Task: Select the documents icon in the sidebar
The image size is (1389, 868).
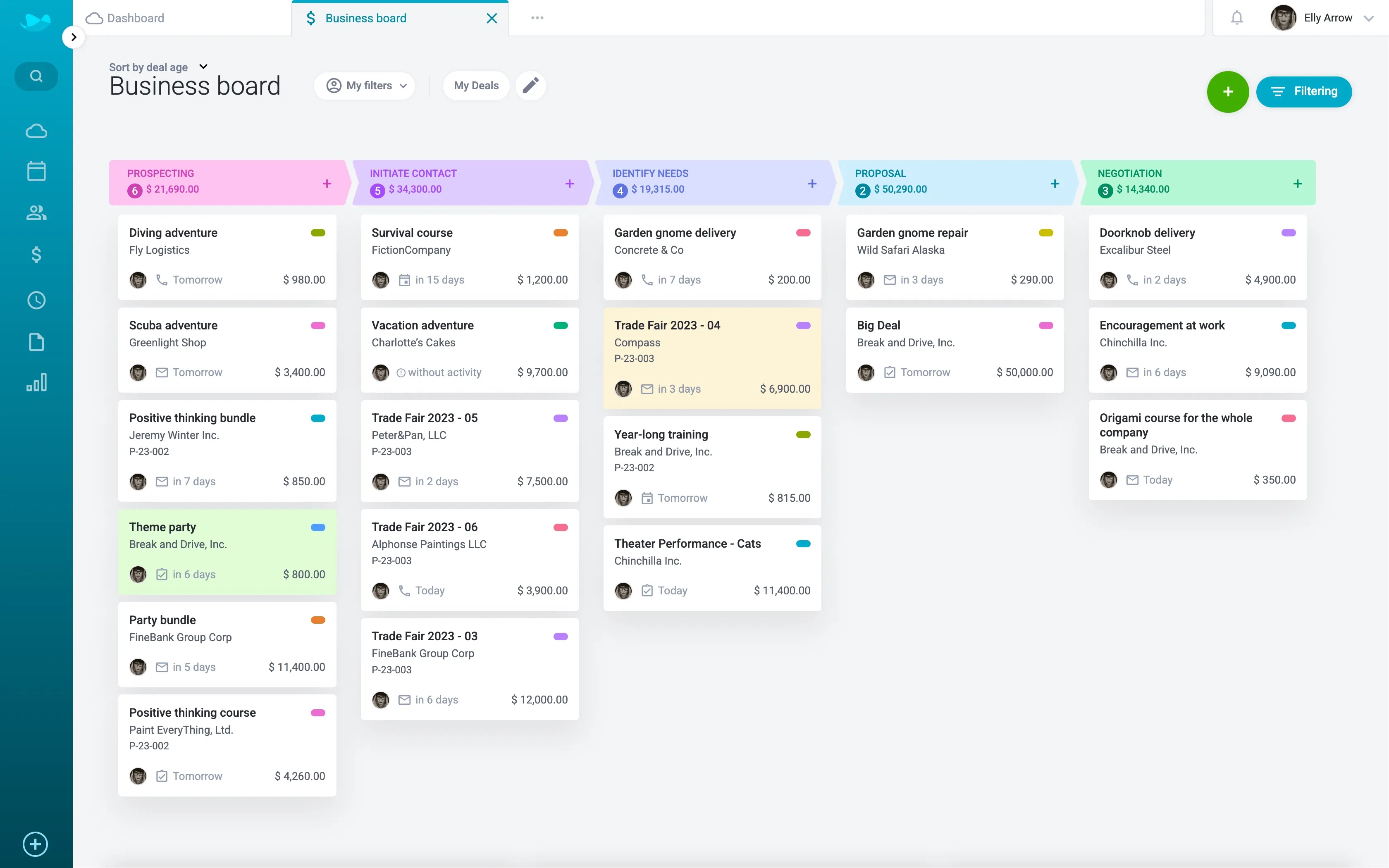Action: pyautogui.click(x=36, y=342)
